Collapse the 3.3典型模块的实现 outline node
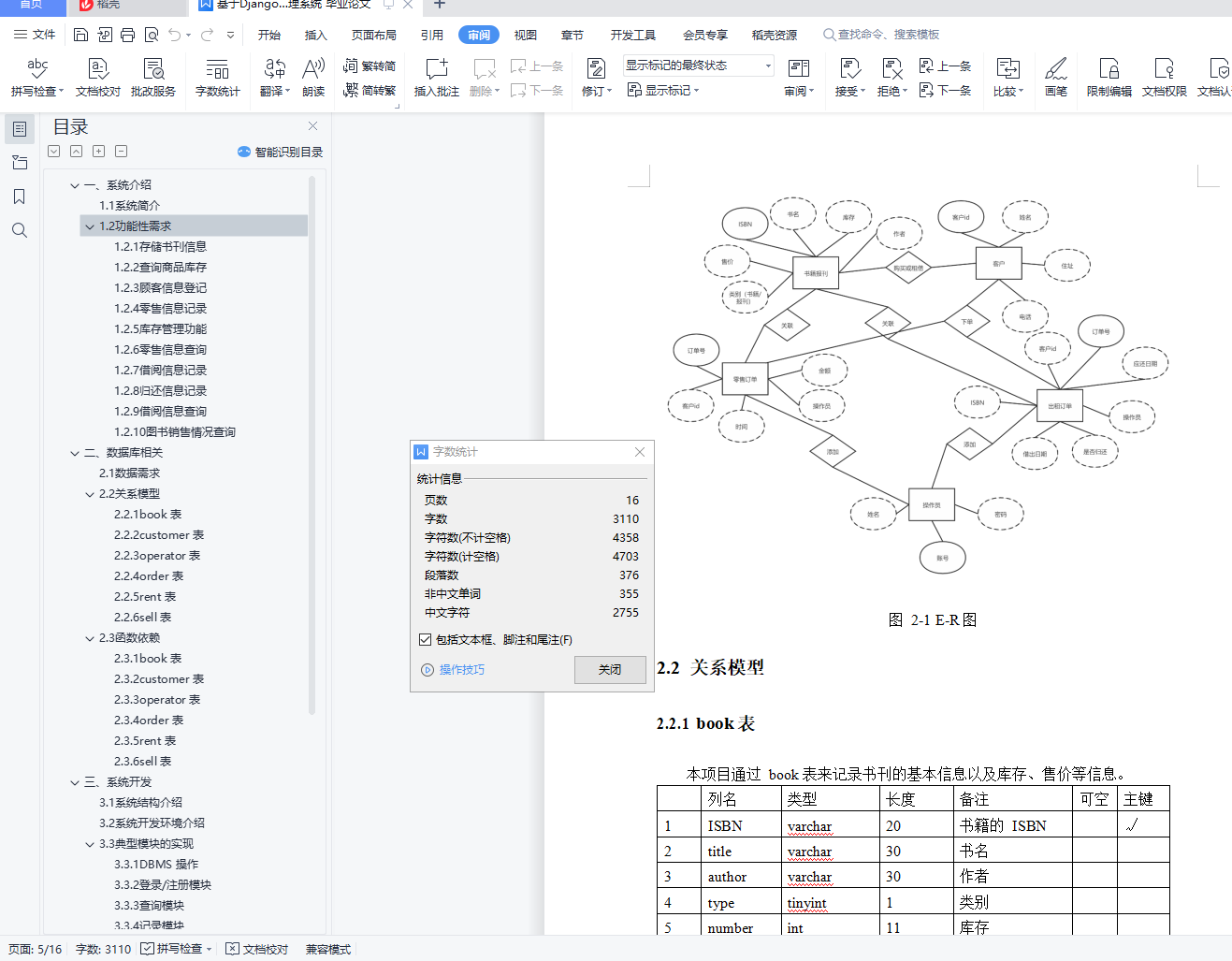1232x961 pixels. [90, 844]
